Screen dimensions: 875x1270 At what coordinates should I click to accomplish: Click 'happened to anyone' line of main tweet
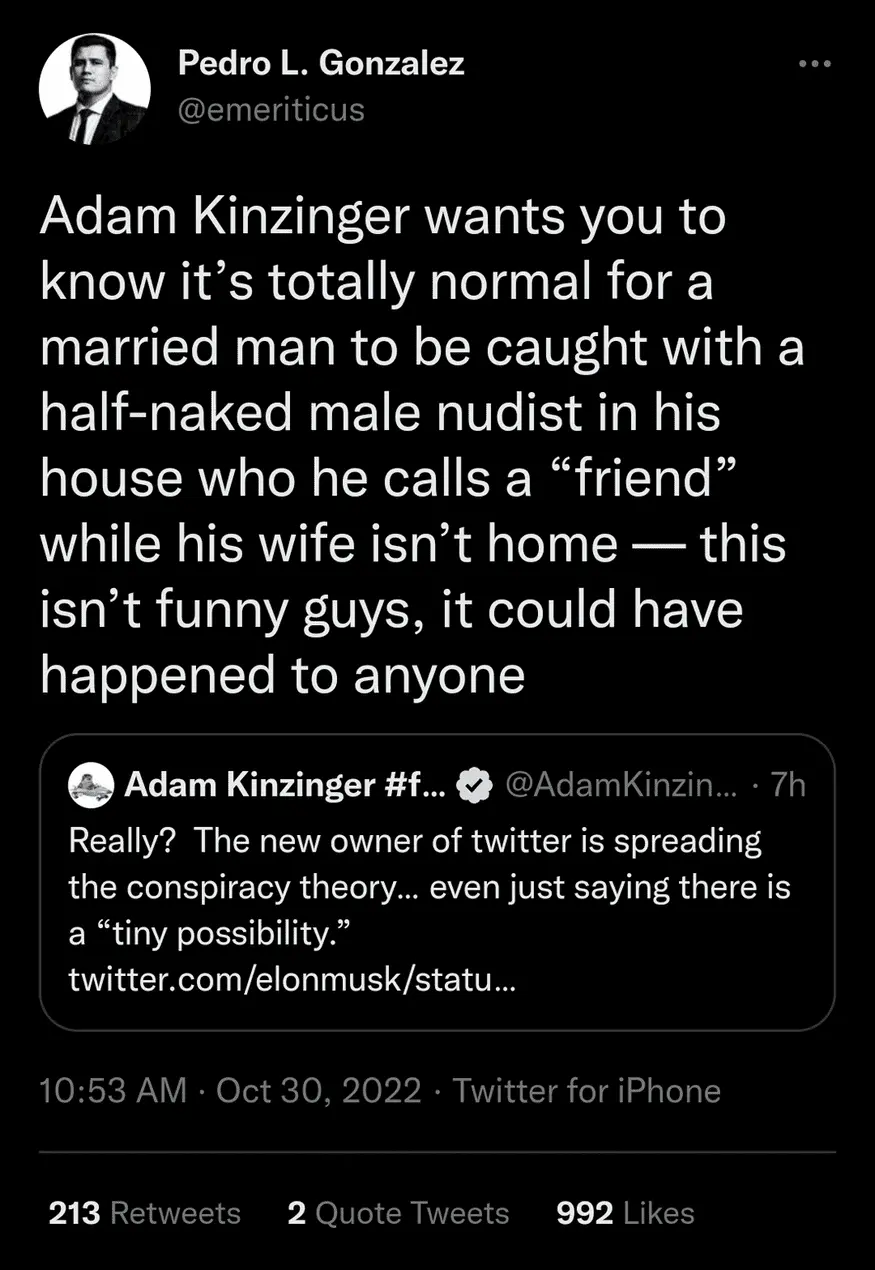283,674
